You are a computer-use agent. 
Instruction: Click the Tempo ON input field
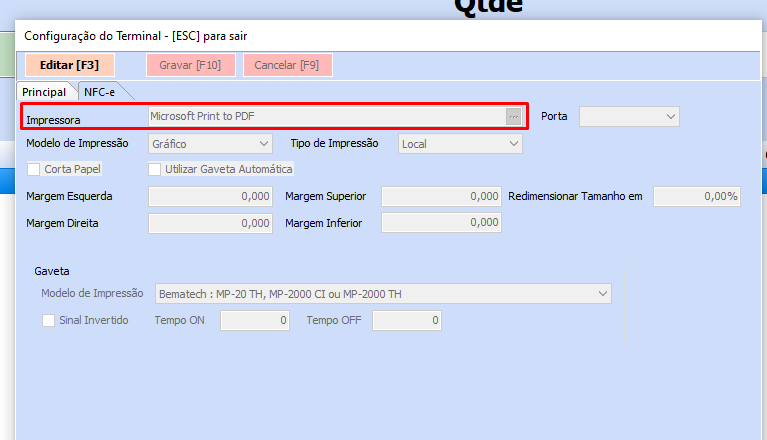point(255,321)
